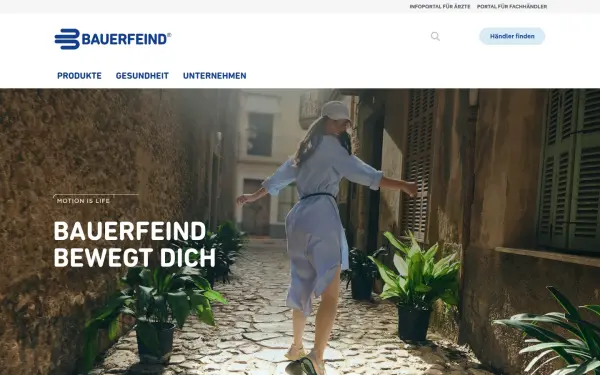
Task: Click the woman's white cap in photo
Action: click(x=336, y=111)
